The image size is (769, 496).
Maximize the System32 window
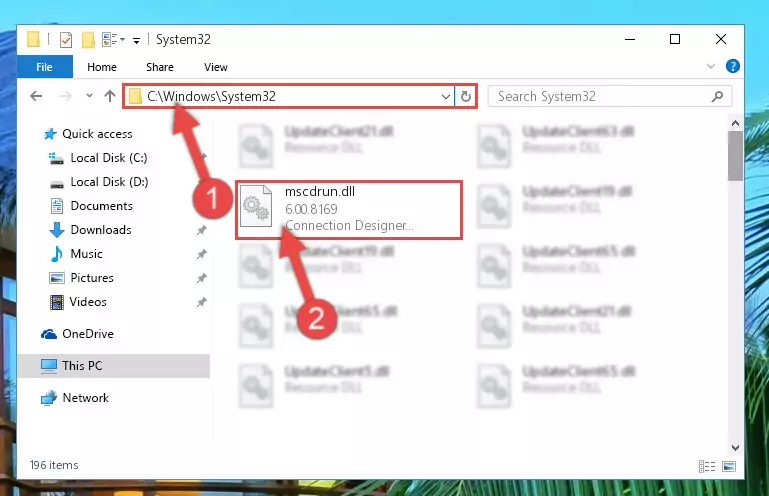(x=675, y=39)
